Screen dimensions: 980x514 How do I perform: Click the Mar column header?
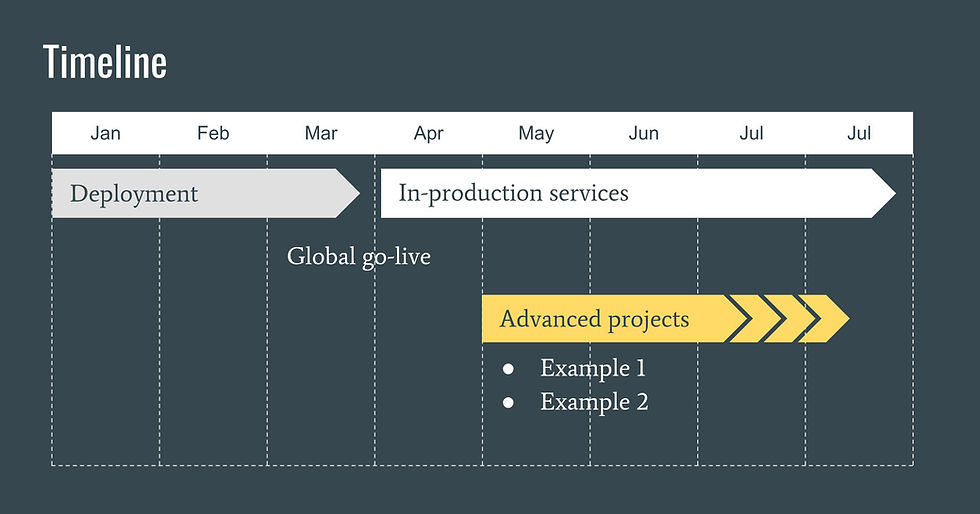pos(321,134)
